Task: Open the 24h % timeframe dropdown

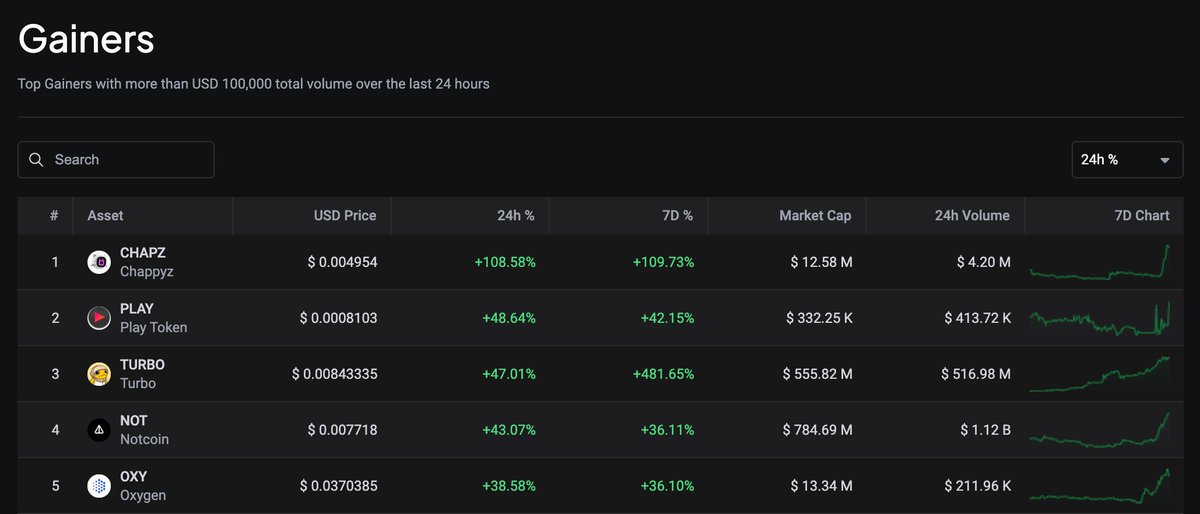Action: click(1126, 160)
